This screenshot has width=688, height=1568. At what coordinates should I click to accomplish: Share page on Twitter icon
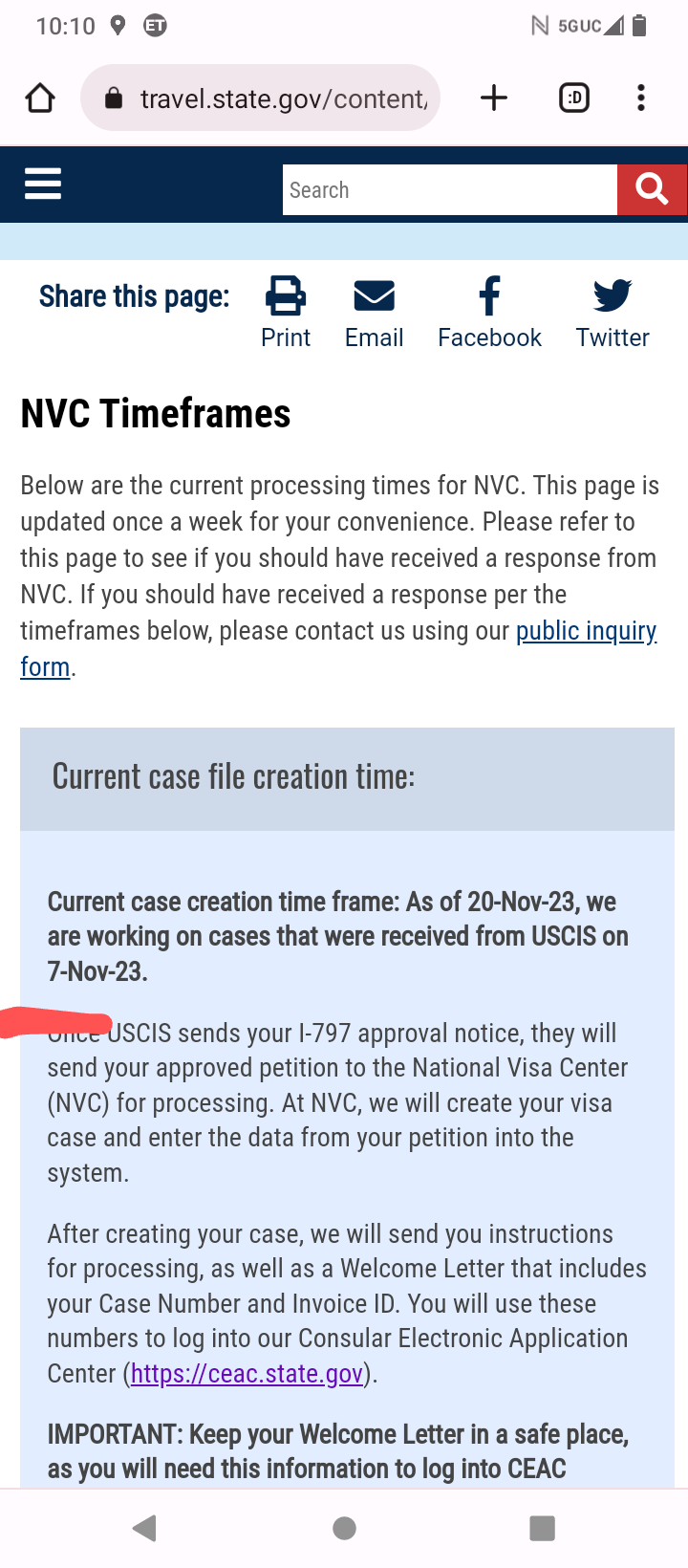pyautogui.click(x=613, y=295)
